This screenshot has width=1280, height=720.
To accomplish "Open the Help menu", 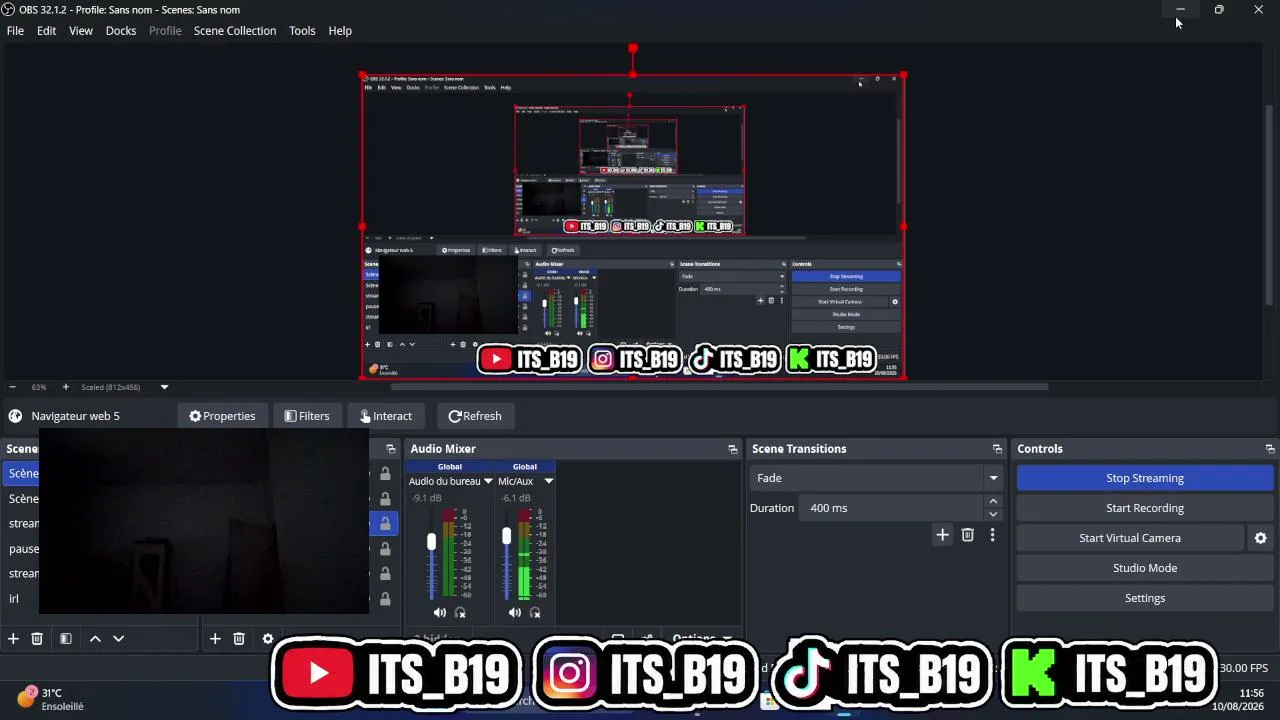I will pos(340,31).
